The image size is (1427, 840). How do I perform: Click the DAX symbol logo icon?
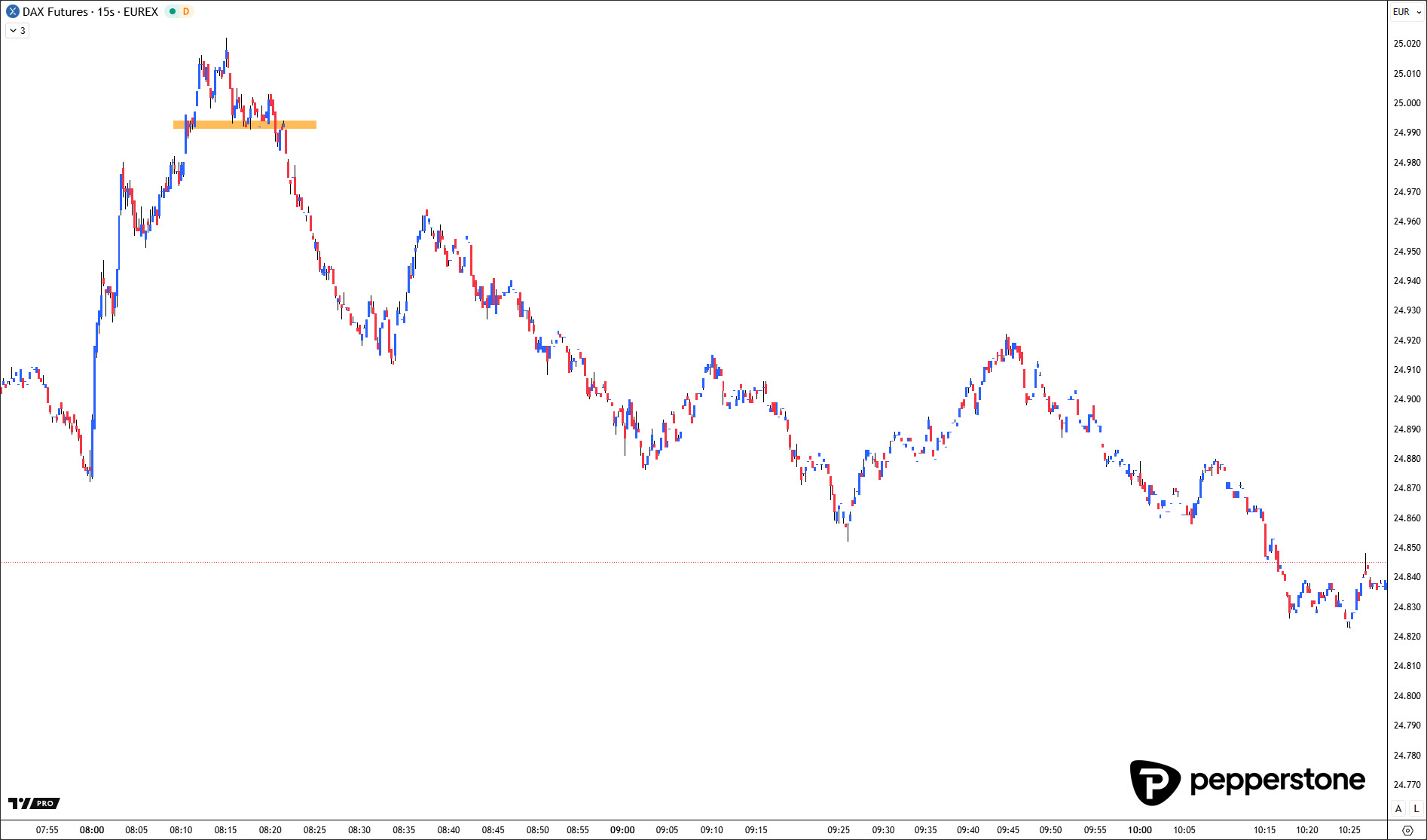pos(12,12)
